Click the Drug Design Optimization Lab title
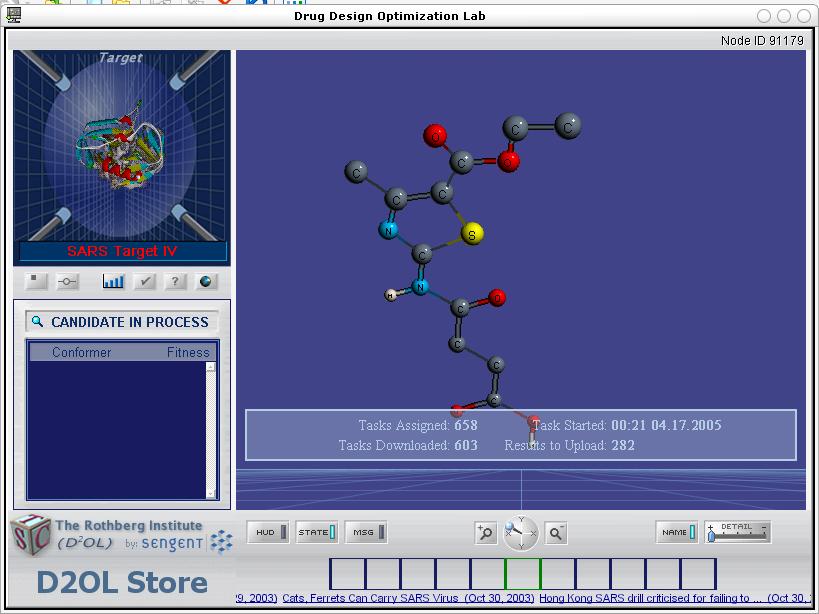Image resolution: width=819 pixels, height=614 pixels. pos(390,16)
